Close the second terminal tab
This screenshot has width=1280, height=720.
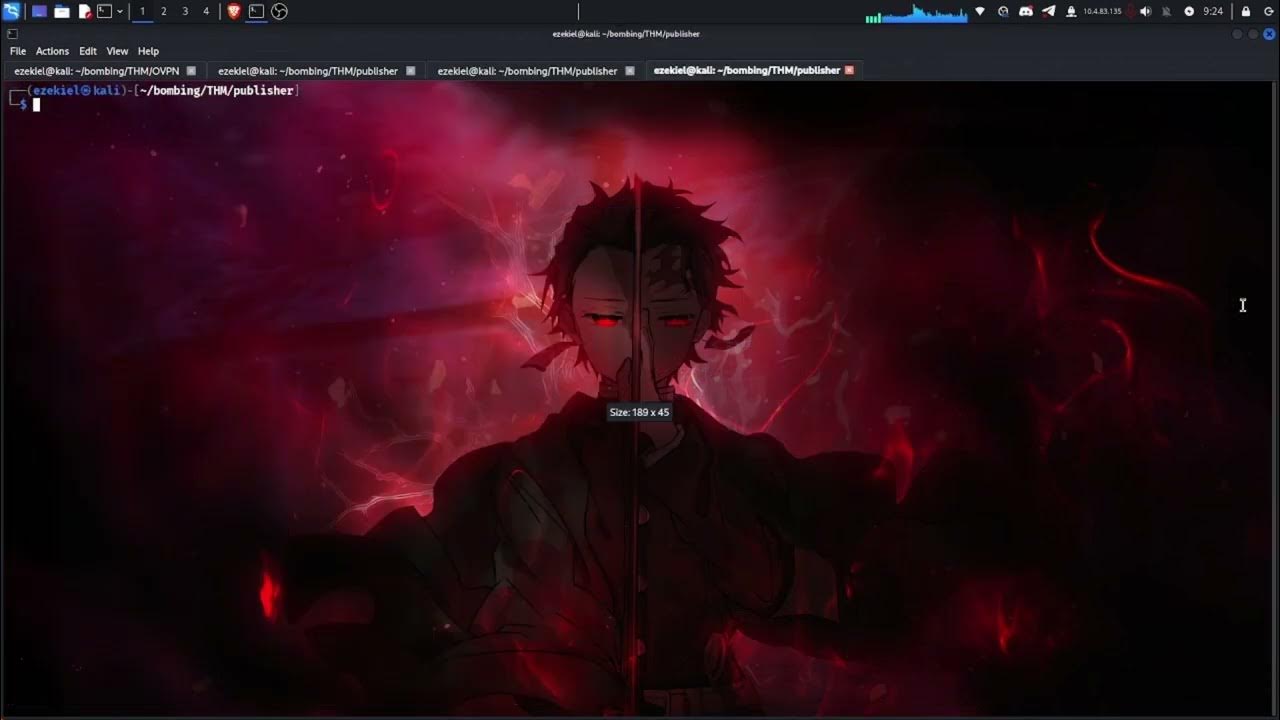pyautogui.click(x=410, y=71)
